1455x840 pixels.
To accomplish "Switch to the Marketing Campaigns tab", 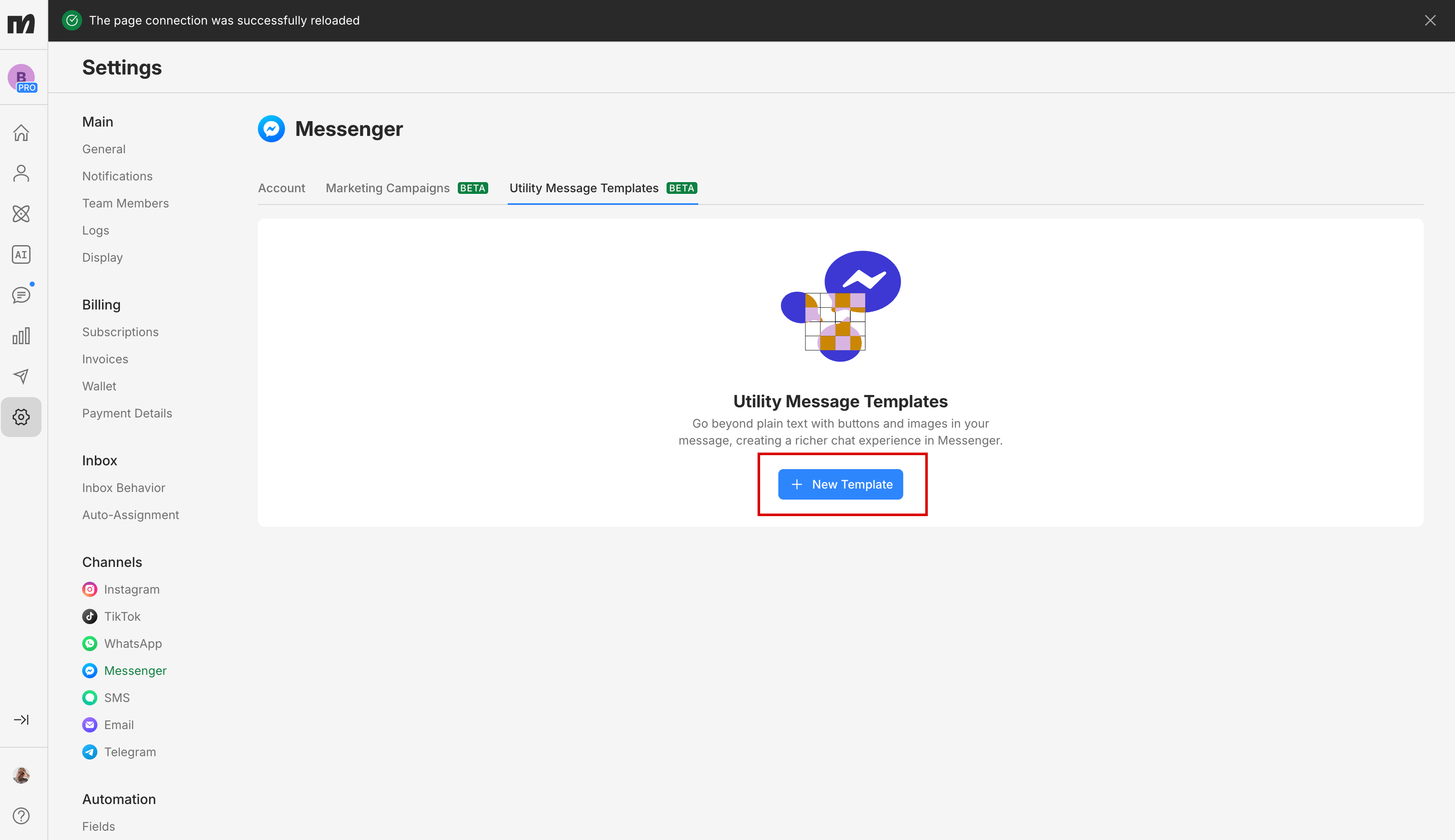I will 387,188.
